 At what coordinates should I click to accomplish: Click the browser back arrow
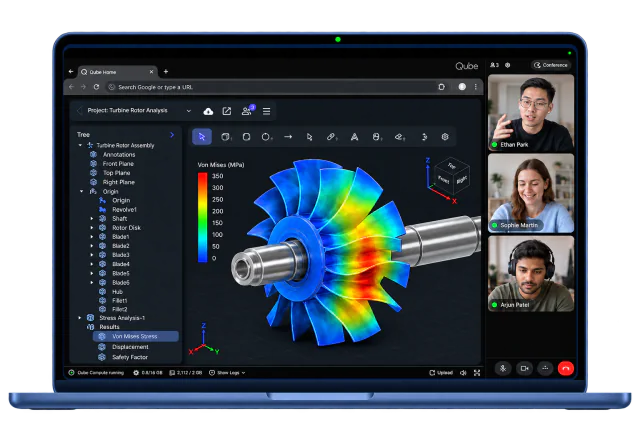pyautogui.click(x=71, y=87)
